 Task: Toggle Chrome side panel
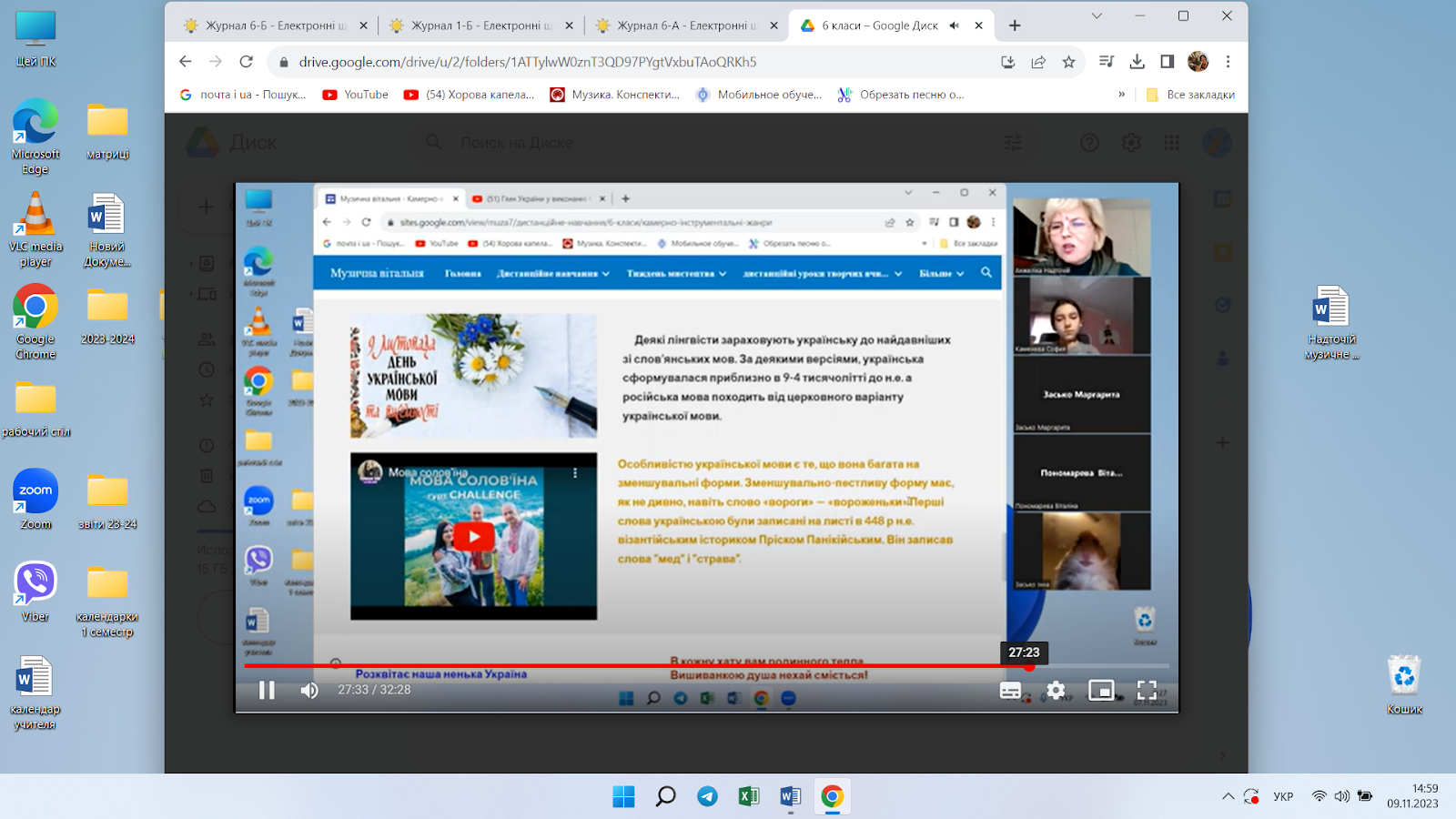[1168, 62]
